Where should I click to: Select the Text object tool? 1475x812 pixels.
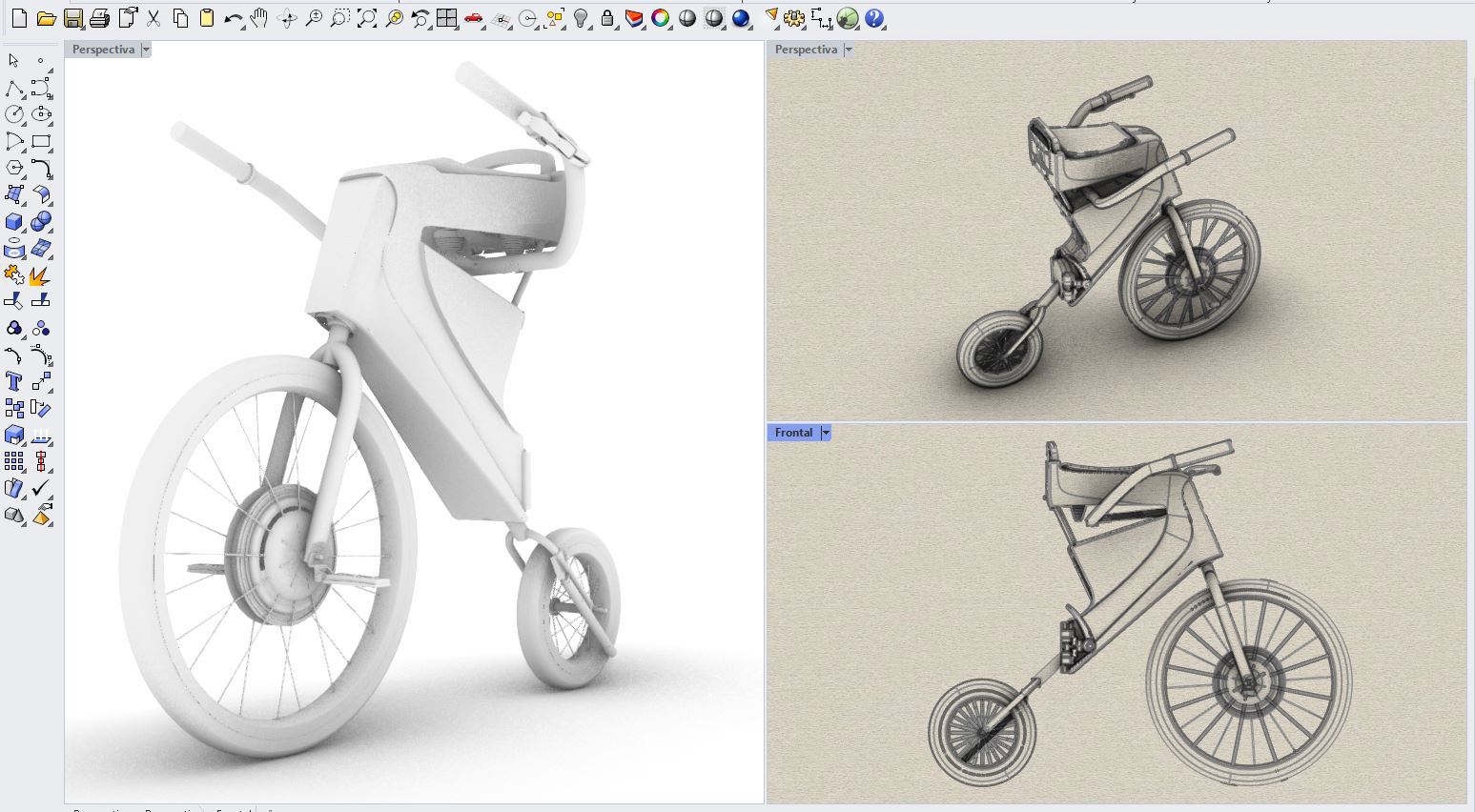[14, 382]
